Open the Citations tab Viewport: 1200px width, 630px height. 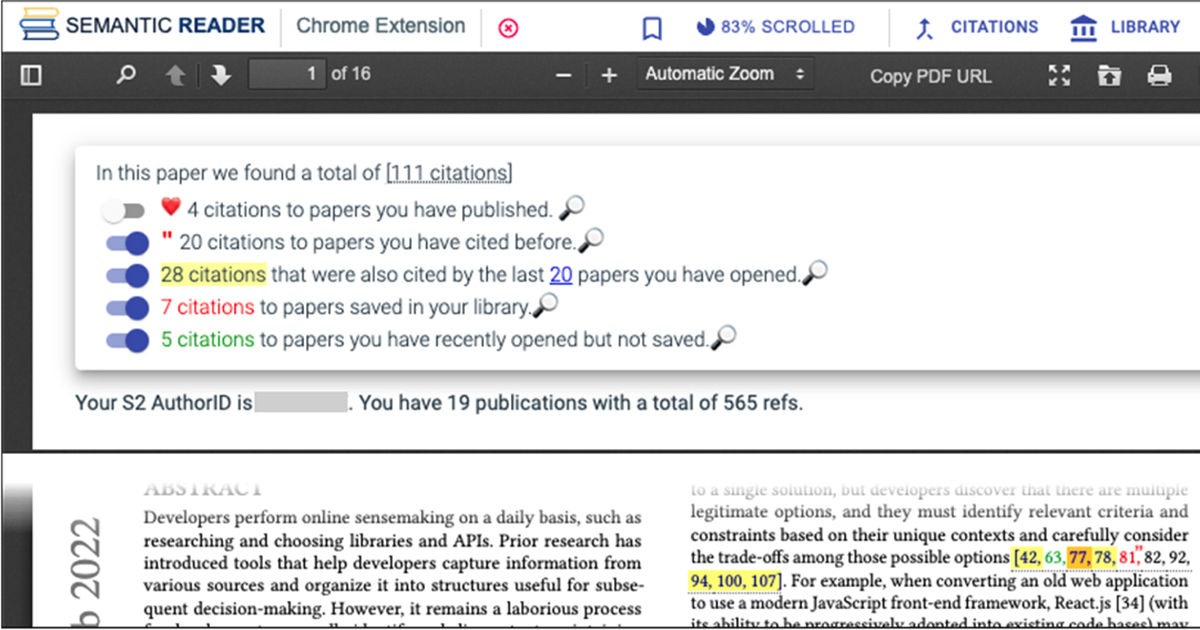pos(977,28)
